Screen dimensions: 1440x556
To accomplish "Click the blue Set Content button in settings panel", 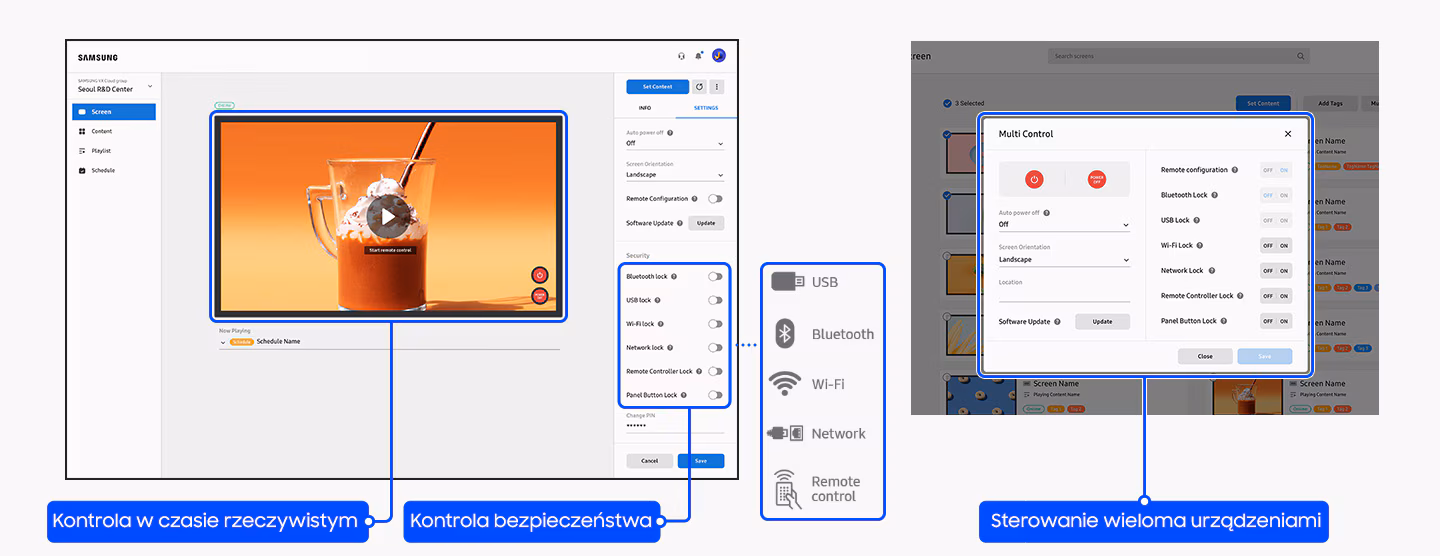I will pyautogui.click(x=657, y=87).
